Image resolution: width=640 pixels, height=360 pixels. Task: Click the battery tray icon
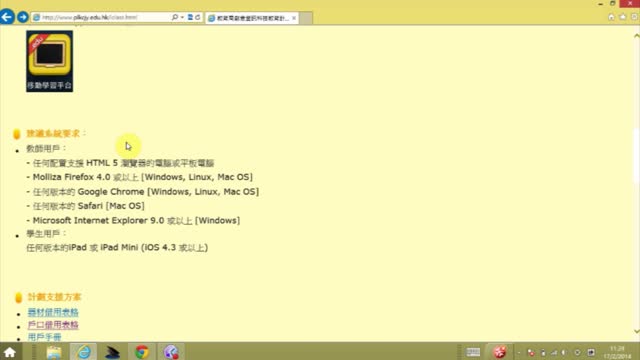coord(543,352)
